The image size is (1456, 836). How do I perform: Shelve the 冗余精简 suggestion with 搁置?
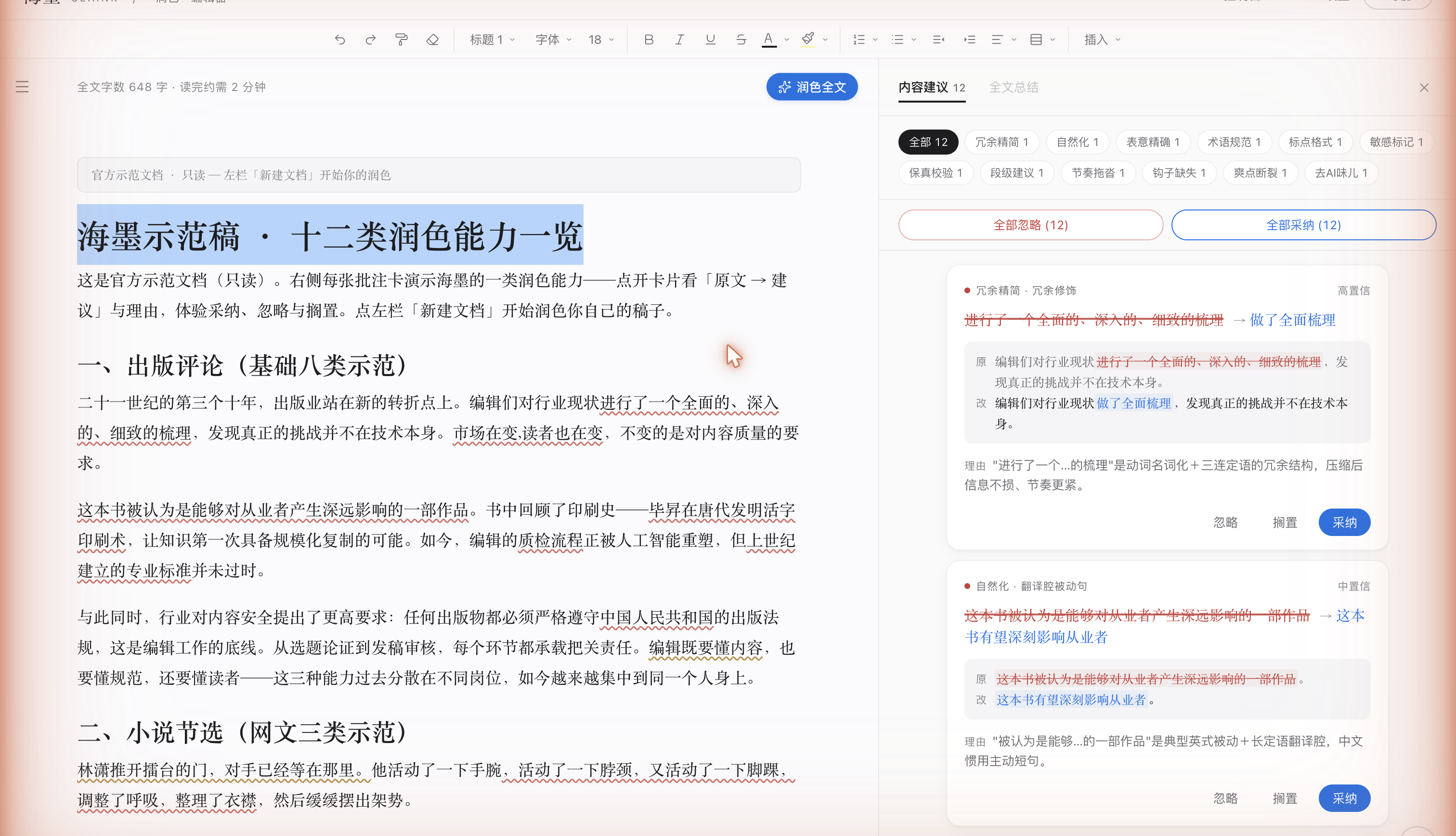click(1285, 522)
